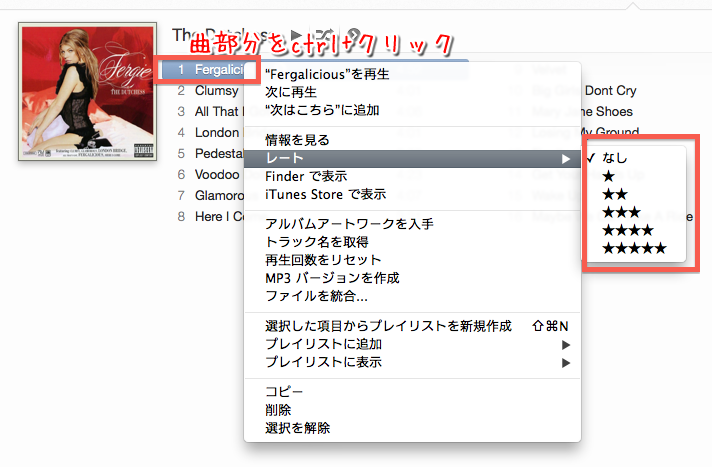Select ファイルを統合…
This screenshot has height=467, width=712.
click(x=412, y=296)
